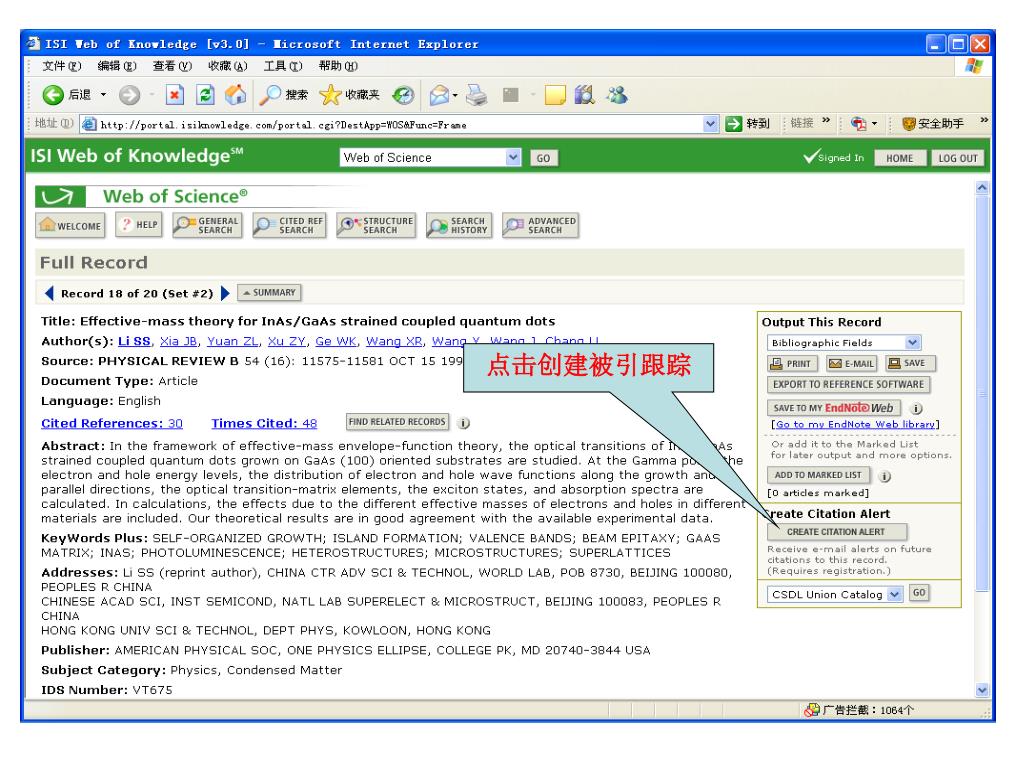The height and width of the screenshot is (768, 1024).
Task: Open the 收藏(A) menu
Action: pos(228,66)
